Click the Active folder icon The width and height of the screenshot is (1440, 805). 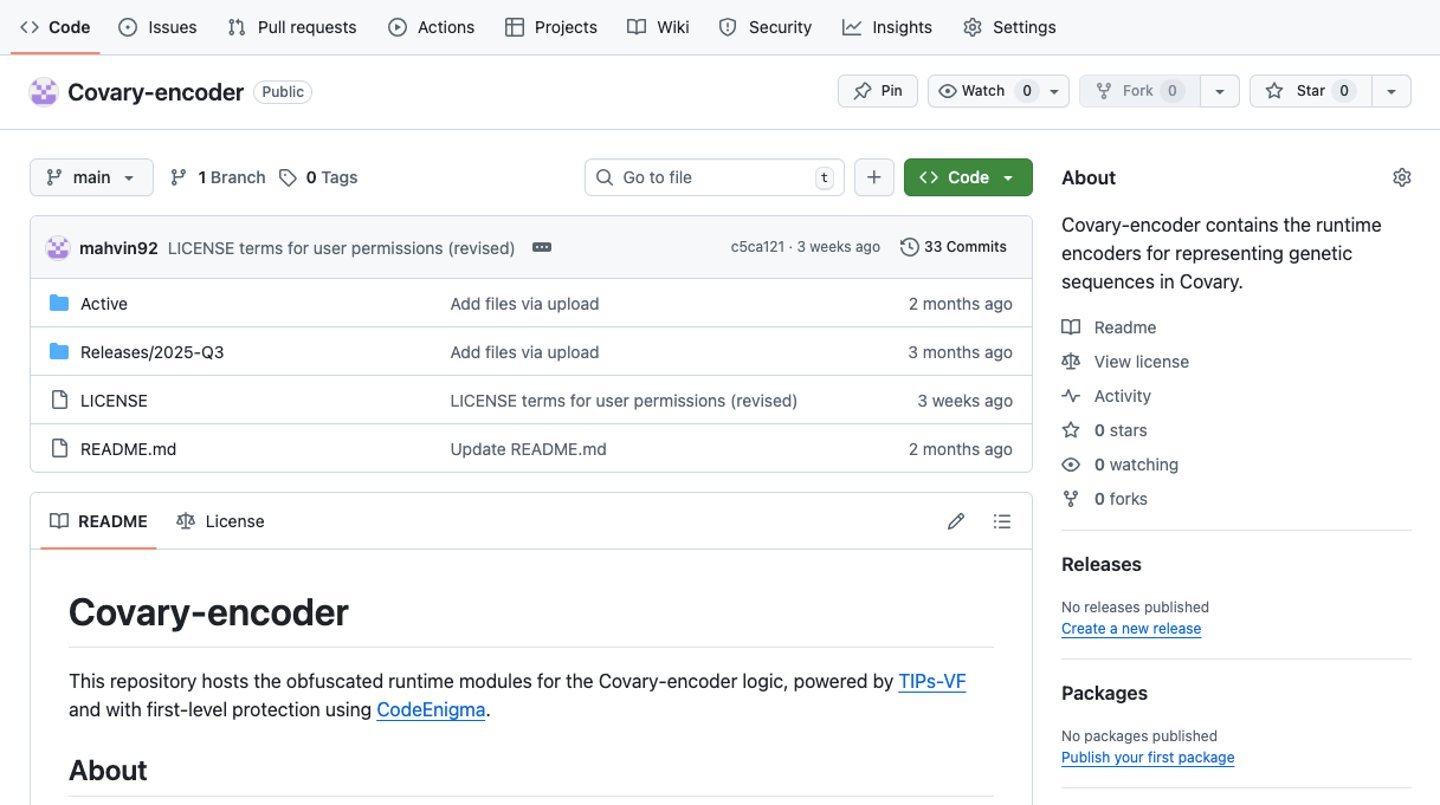[59, 303]
